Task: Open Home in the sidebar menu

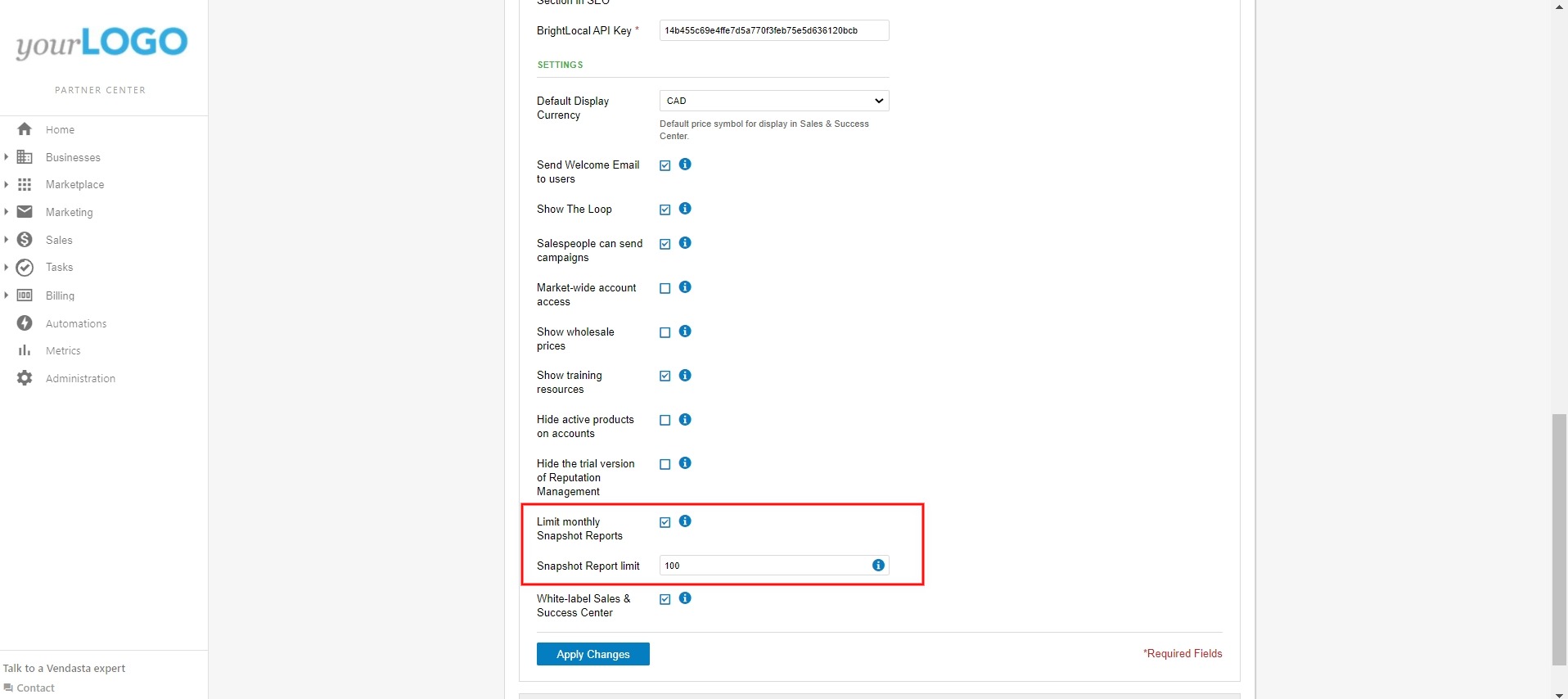Action: point(60,130)
